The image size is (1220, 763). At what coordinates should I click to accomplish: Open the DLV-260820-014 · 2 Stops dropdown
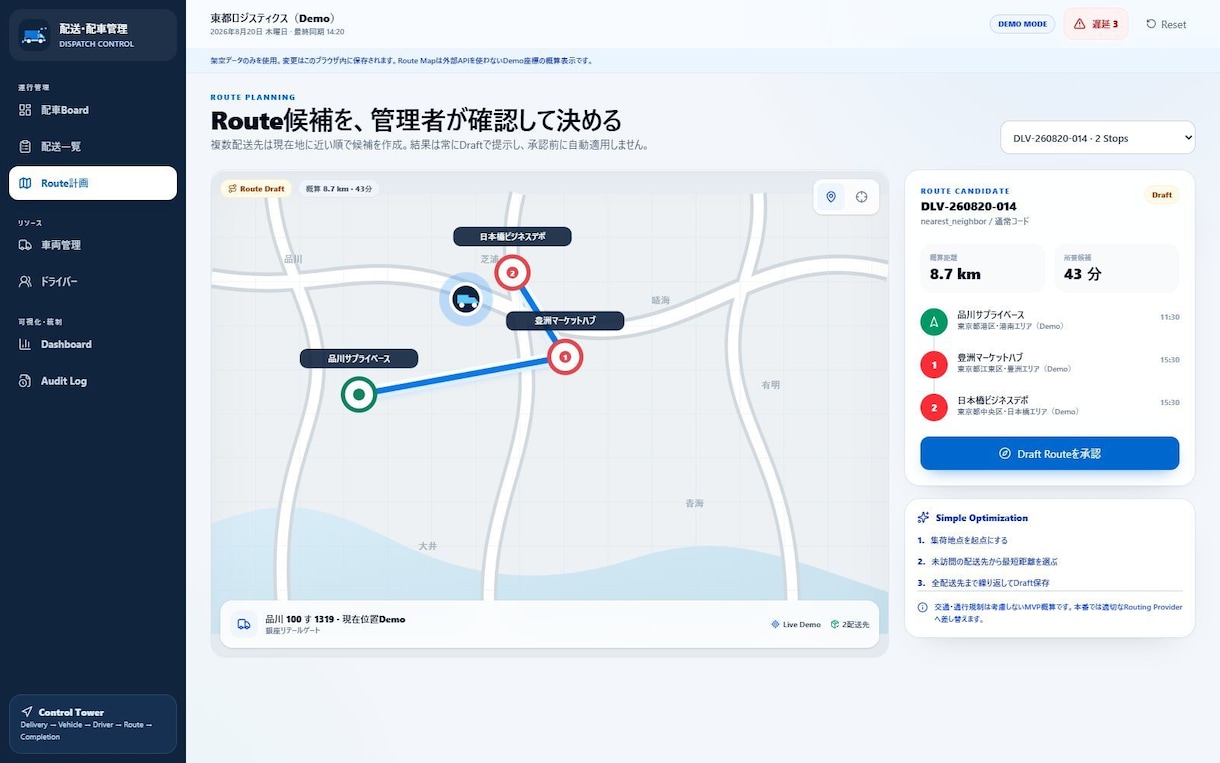[1097, 138]
